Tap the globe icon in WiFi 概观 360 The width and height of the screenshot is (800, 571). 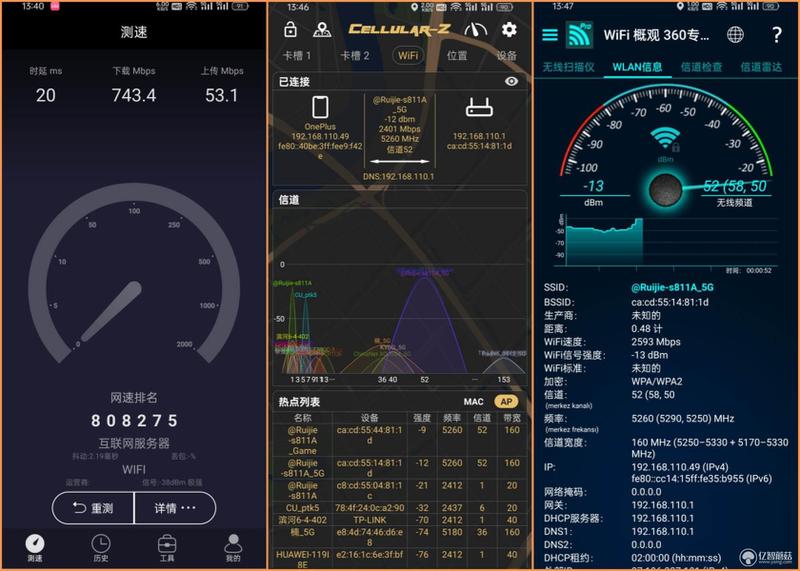735,35
